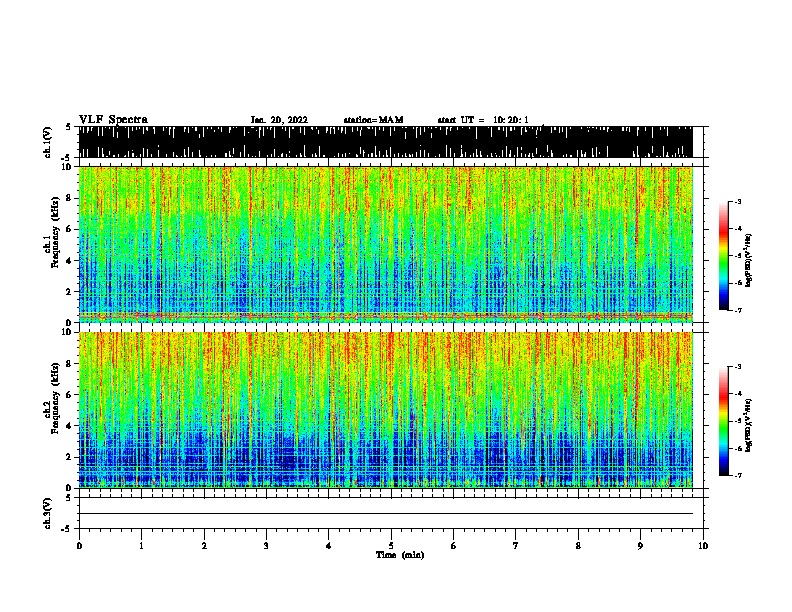The height and width of the screenshot is (612, 792).
Task: Click the ch.2 color scale bar
Action: (x=724, y=421)
